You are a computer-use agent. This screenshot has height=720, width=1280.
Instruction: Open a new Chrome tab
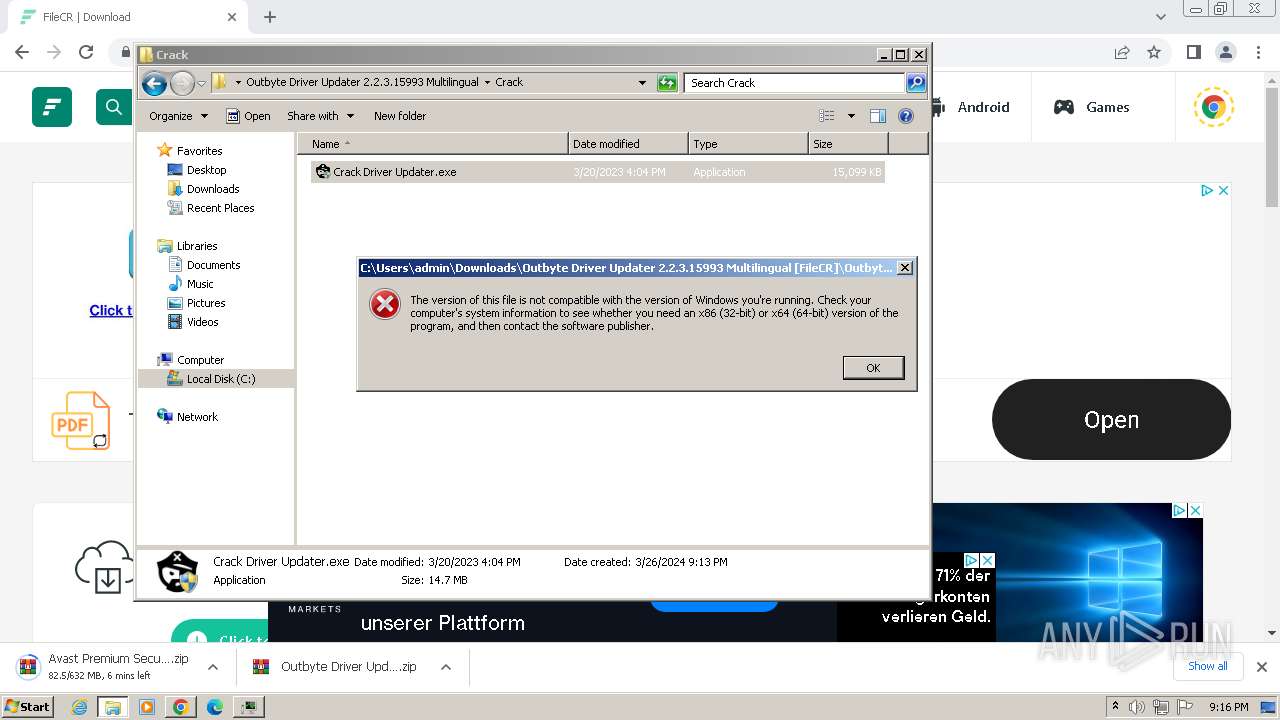click(x=270, y=17)
